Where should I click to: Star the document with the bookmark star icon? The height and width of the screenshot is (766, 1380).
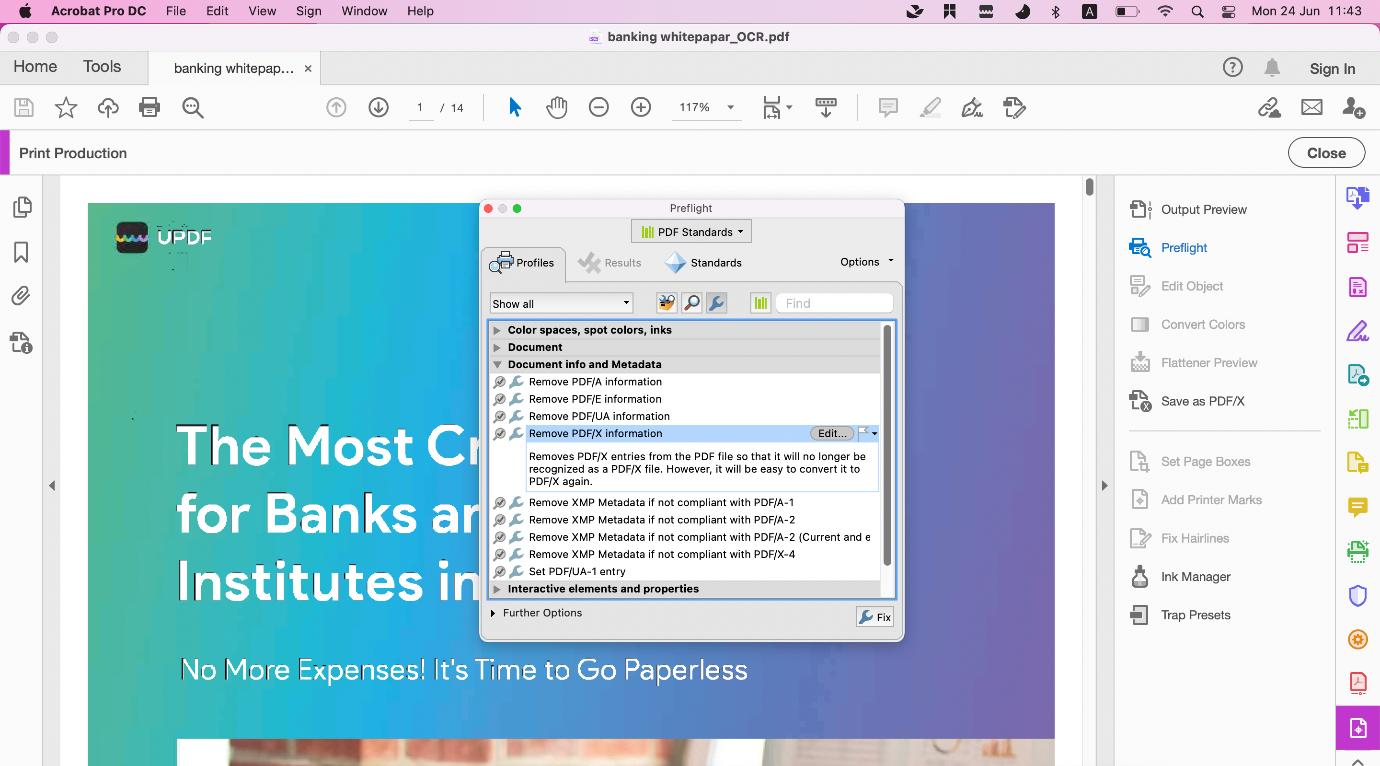tap(66, 108)
